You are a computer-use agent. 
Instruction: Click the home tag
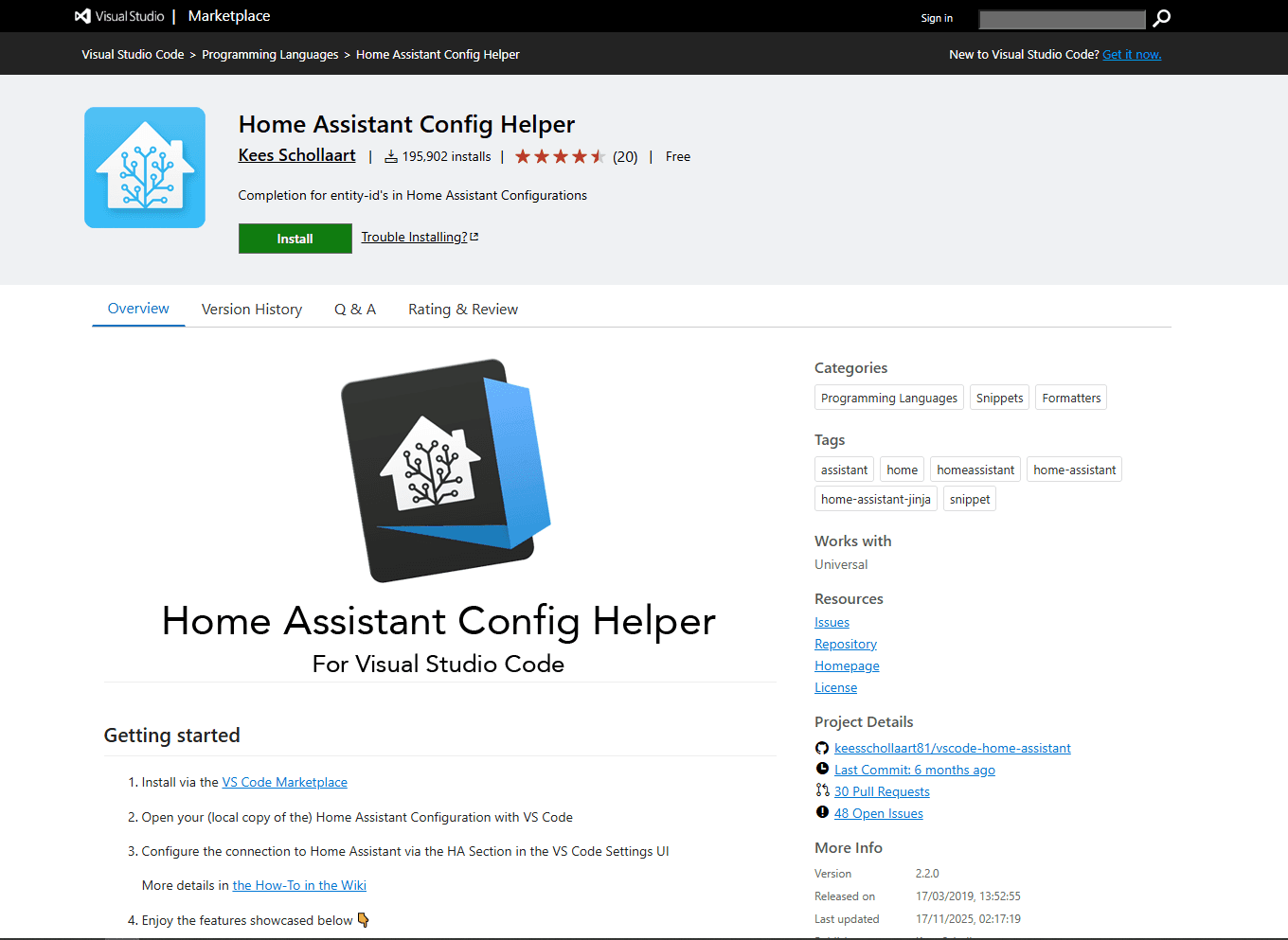point(903,470)
